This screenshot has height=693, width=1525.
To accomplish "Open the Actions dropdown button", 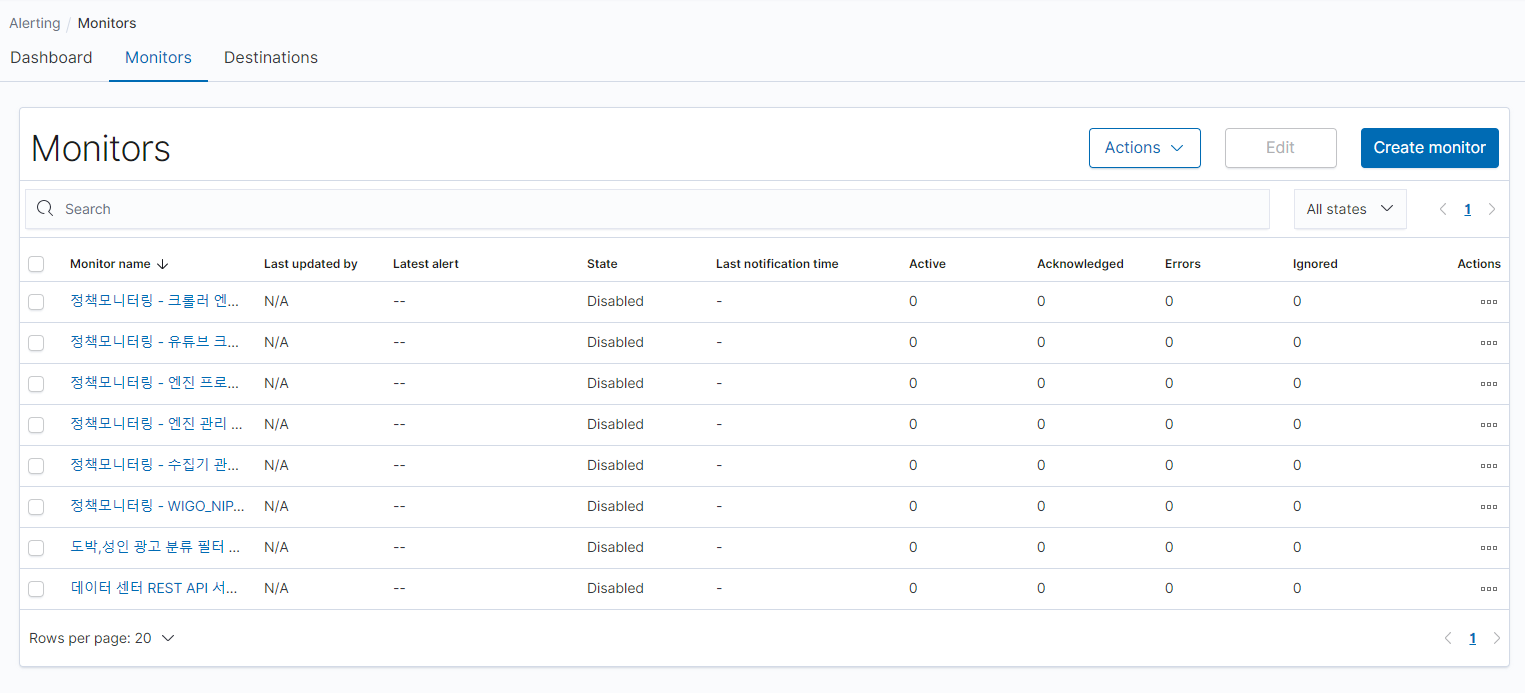I will click(x=1144, y=148).
